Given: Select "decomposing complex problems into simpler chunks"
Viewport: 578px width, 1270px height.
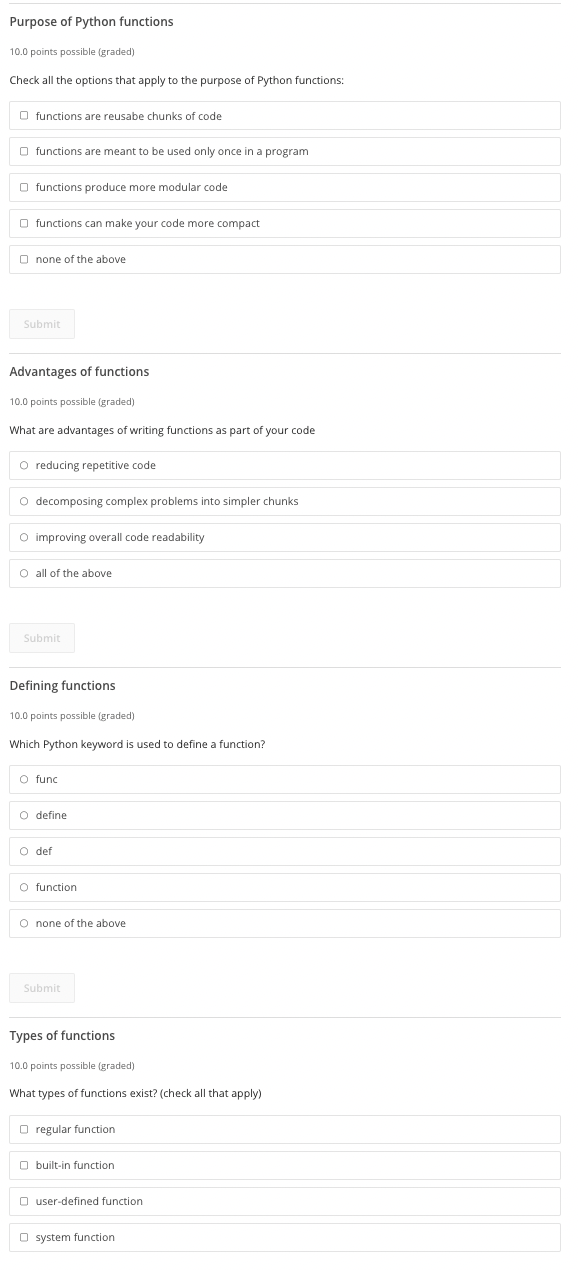Looking at the screenshot, I should [x=24, y=501].
